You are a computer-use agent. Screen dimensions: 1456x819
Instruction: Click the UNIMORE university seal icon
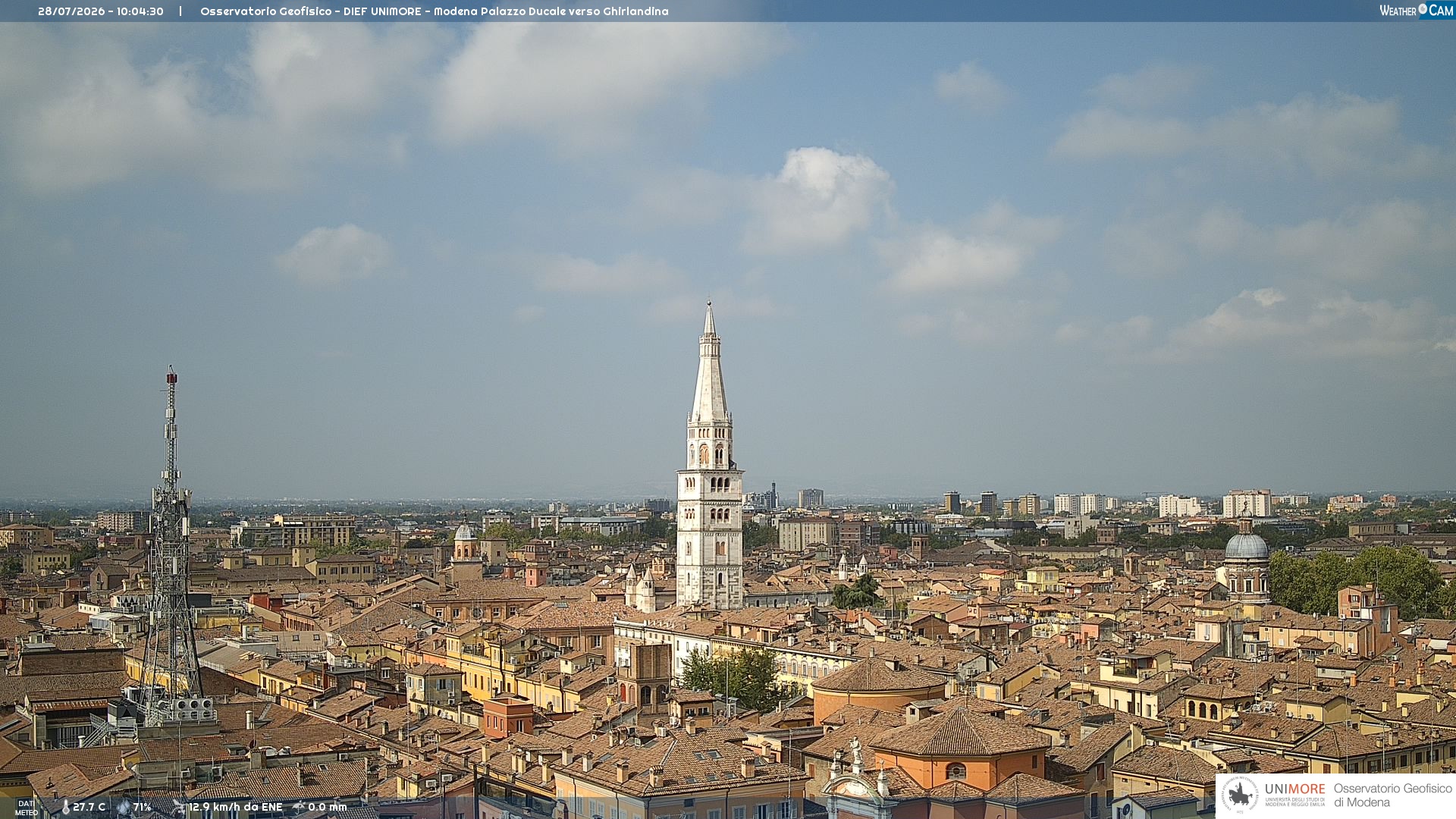(x=1240, y=795)
